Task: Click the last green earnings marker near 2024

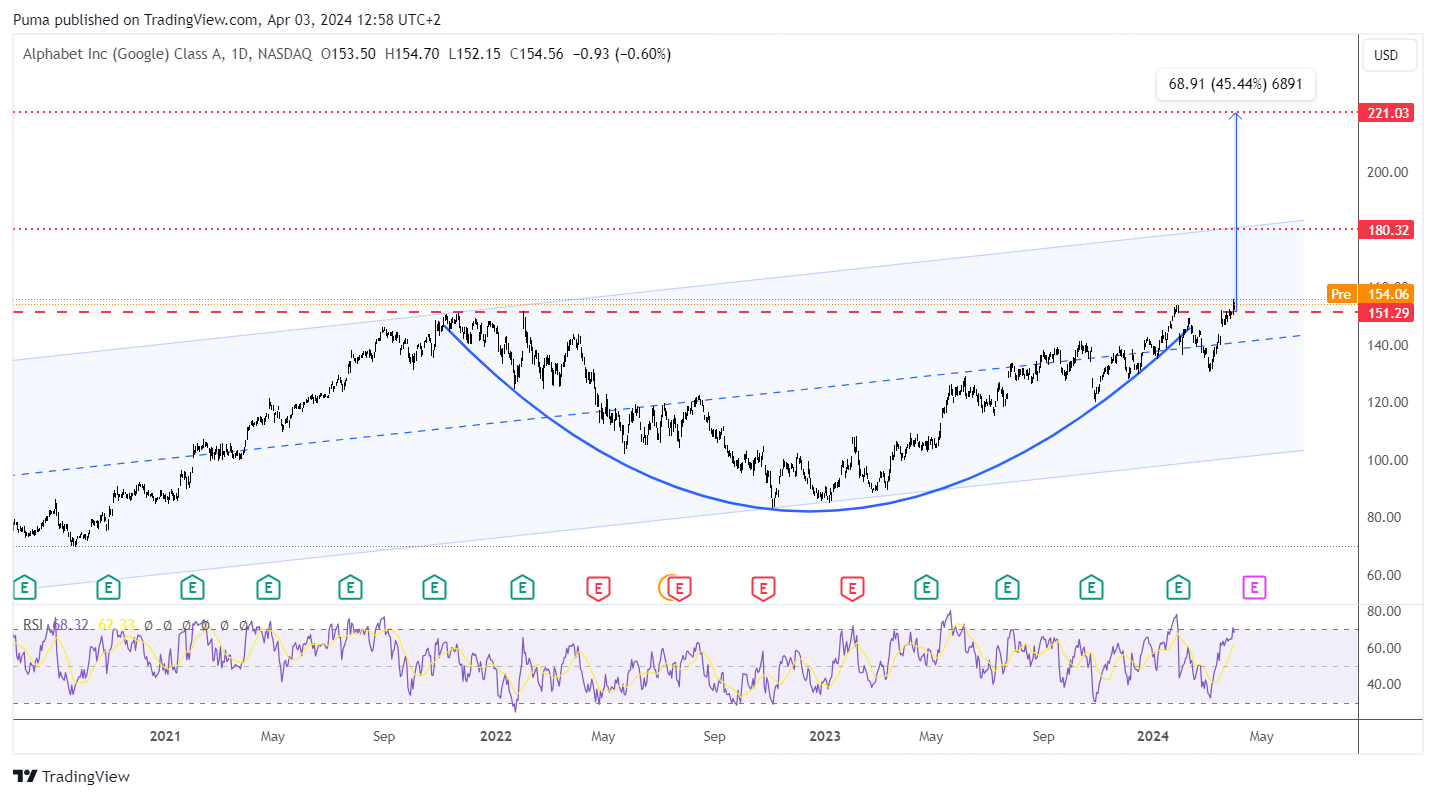Action: [x=1180, y=587]
